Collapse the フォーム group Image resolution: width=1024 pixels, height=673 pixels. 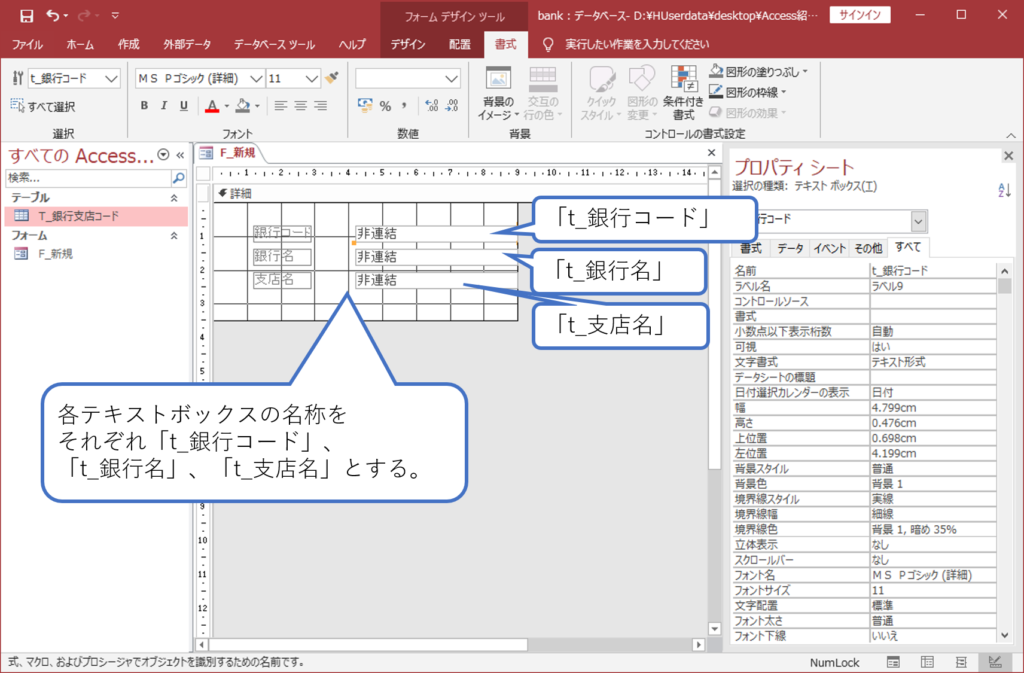pos(174,236)
